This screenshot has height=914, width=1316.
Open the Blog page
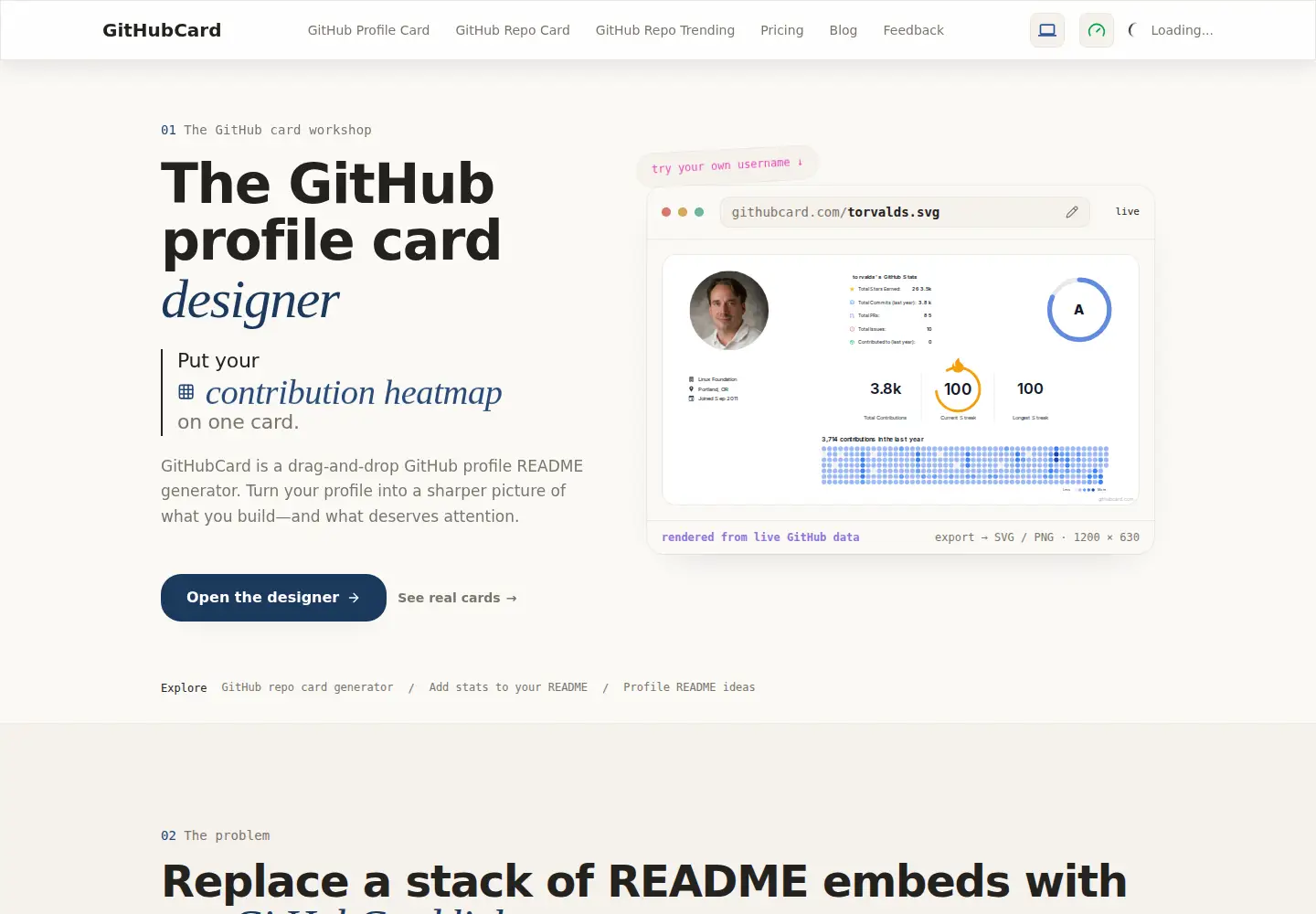coord(844,30)
